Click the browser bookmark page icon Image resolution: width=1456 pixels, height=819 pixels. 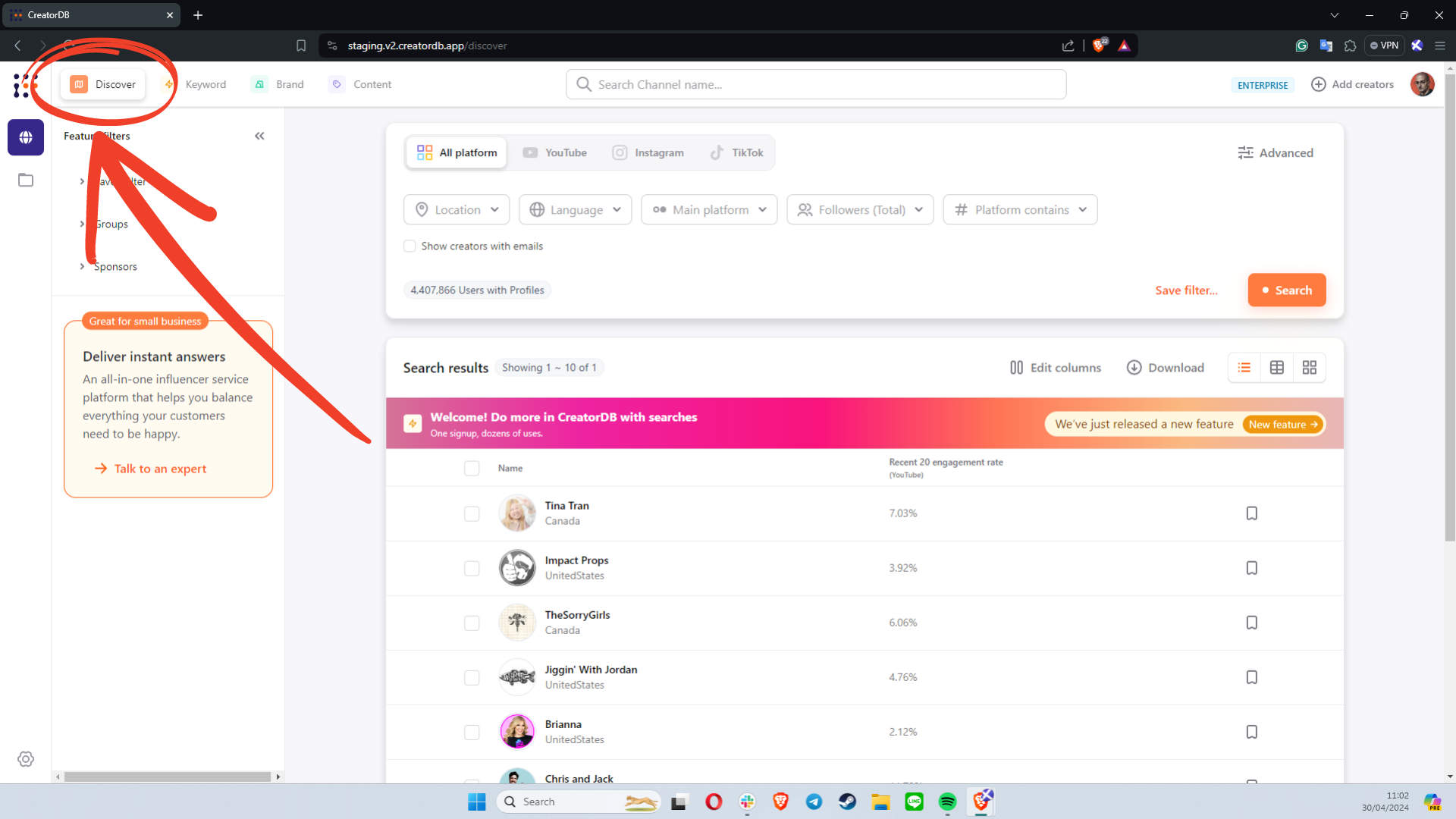tap(301, 45)
